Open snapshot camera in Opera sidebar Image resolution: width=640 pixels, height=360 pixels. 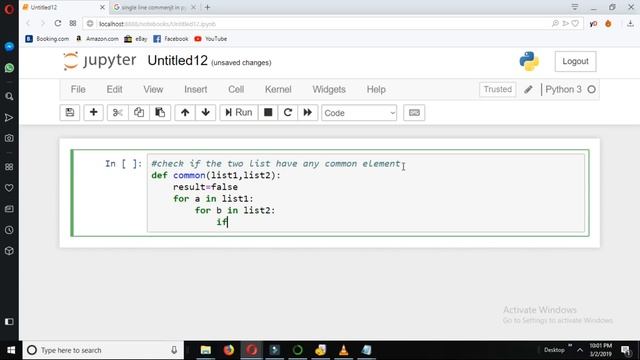pos(9,138)
